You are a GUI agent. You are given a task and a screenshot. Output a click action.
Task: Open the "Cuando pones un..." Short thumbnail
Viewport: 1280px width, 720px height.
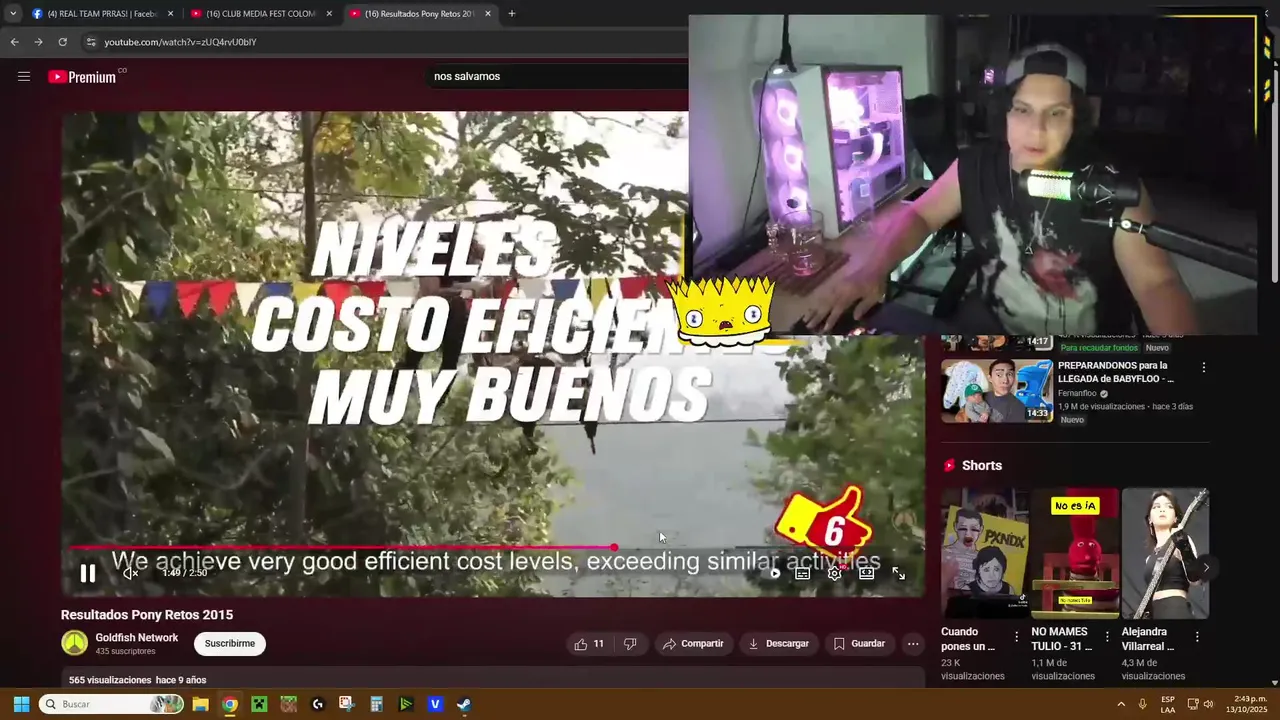(x=985, y=554)
